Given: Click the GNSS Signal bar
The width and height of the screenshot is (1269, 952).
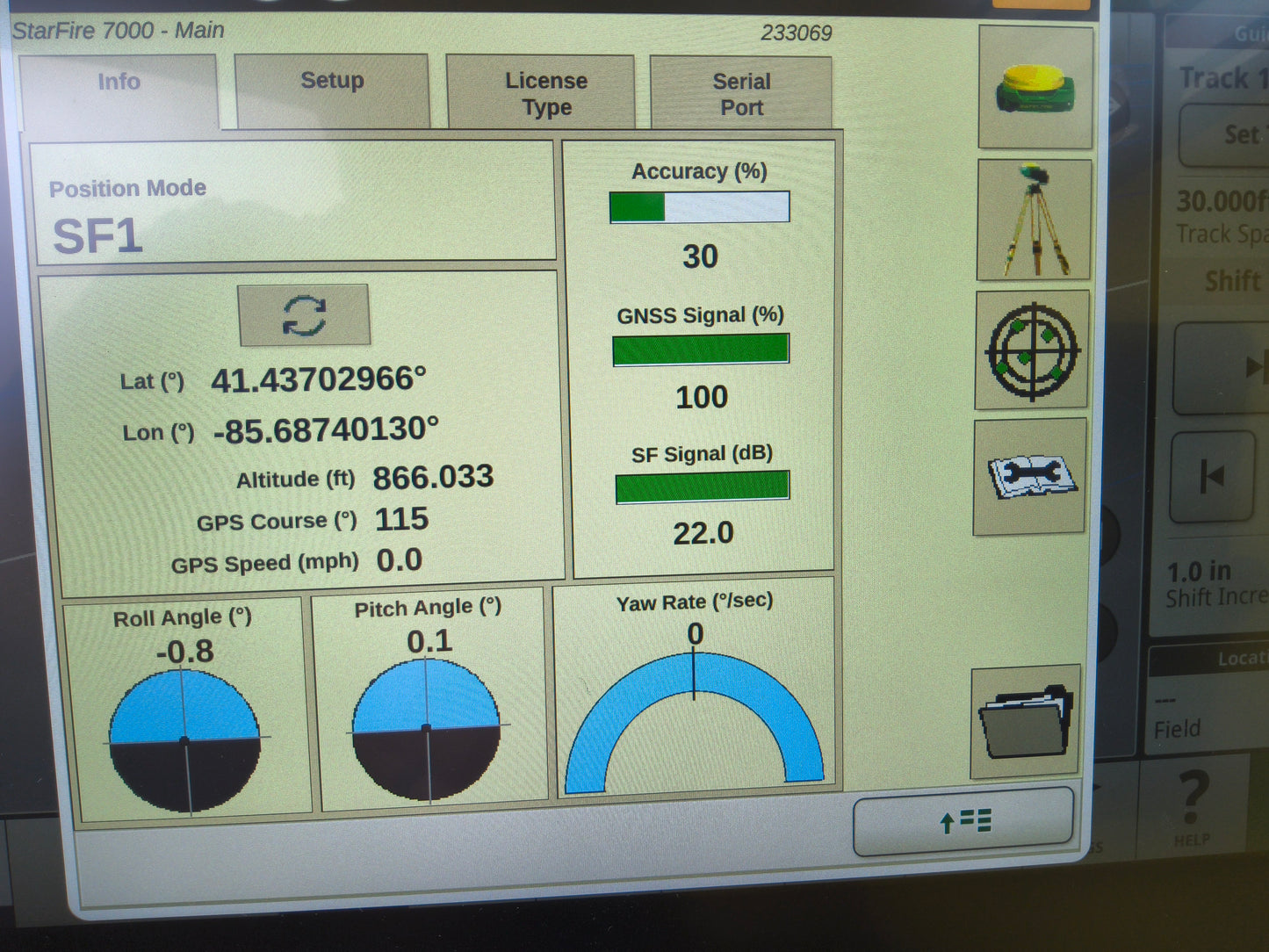Looking at the screenshot, I should [x=701, y=350].
